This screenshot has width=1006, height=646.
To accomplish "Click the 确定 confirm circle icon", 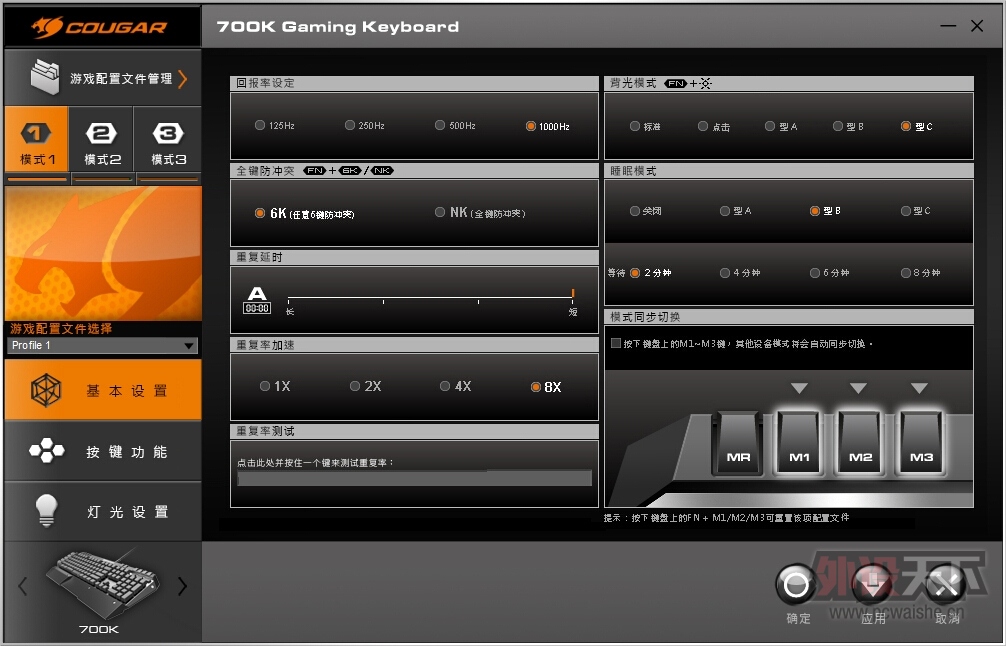I will 797,585.
